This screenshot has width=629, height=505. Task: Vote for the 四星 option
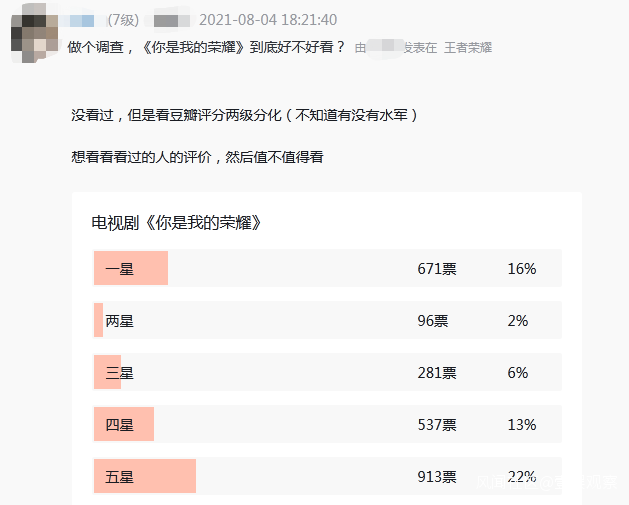point(119,425)
